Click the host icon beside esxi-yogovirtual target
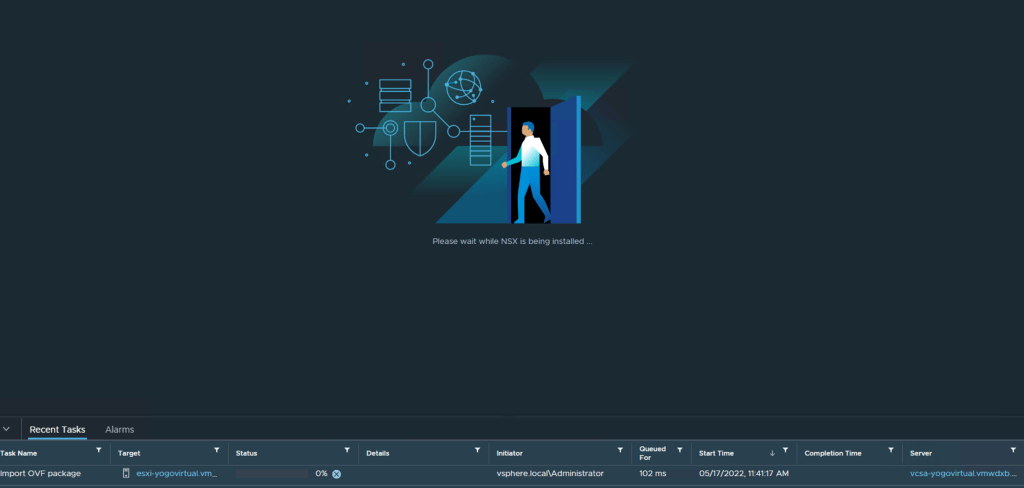 126,473
